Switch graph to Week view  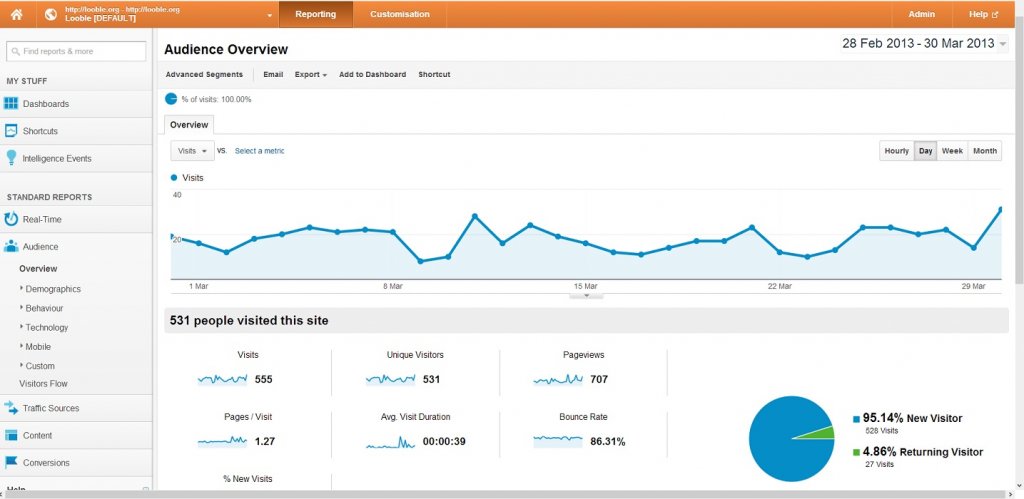click(952, 151)
